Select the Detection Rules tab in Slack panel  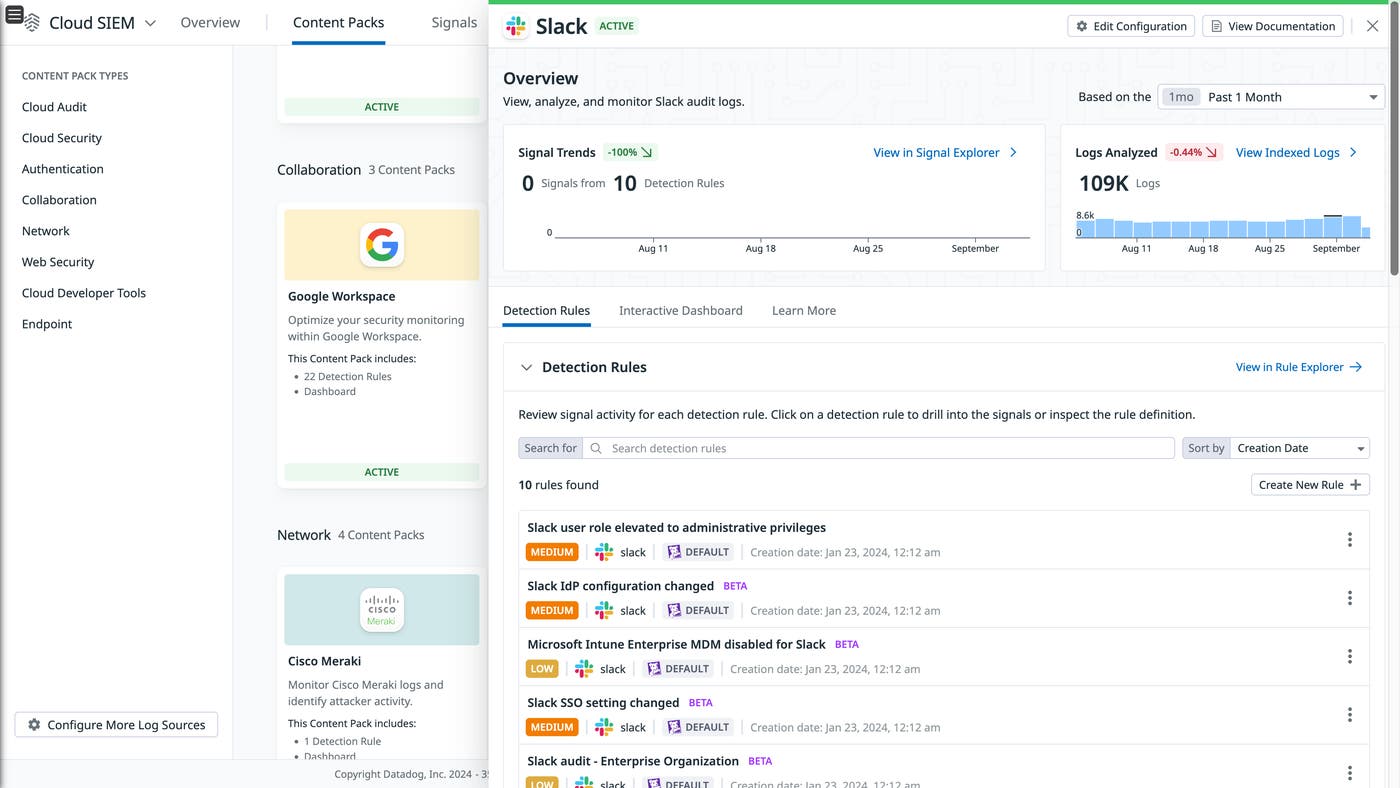(546, 310)
